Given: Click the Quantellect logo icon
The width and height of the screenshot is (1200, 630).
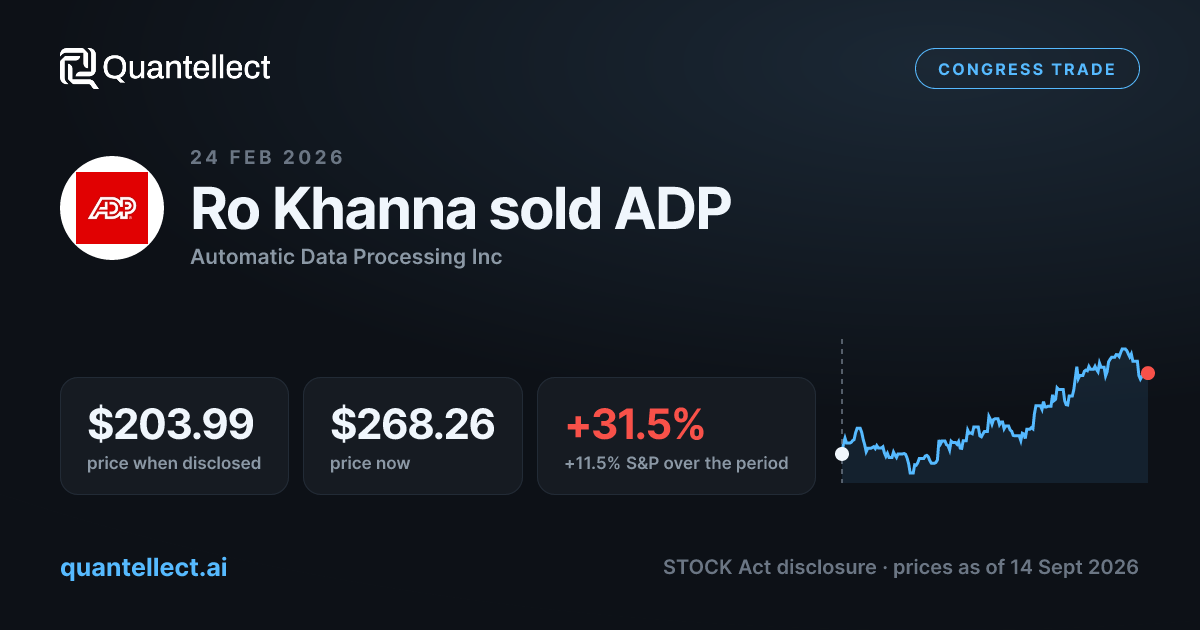Looking at the screenshot, I should pyautogui.click(x=79, y=68).
